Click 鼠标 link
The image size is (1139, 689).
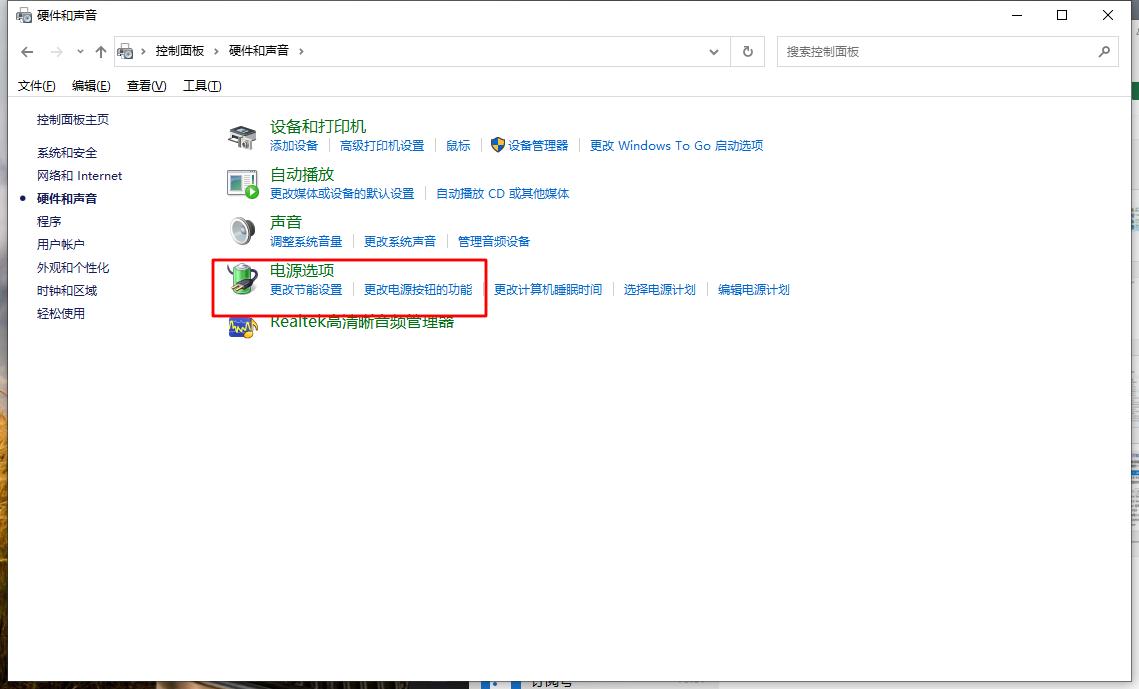click(x=458, y=145)
